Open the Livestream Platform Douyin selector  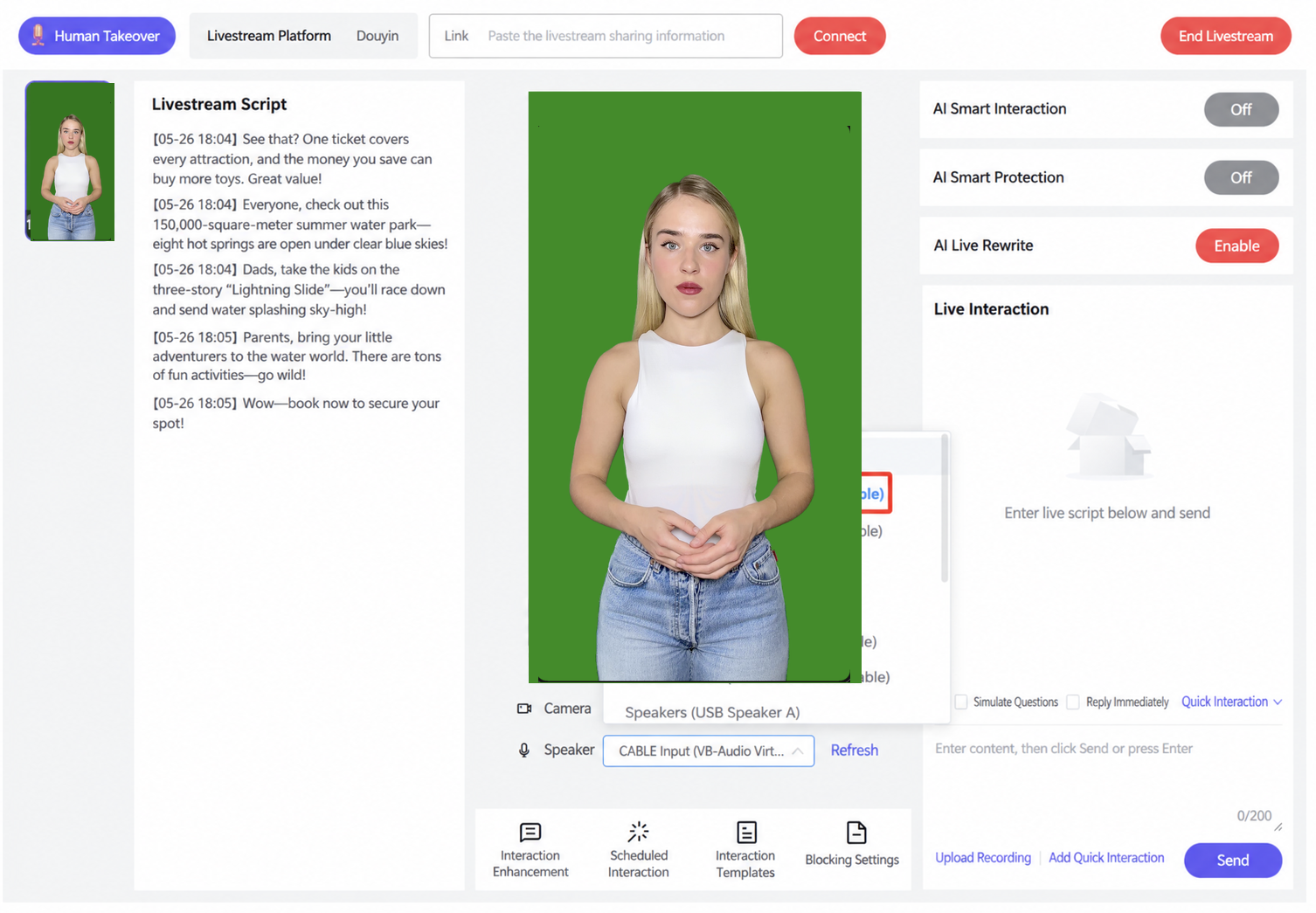pyautogui.click(x=377, y=36)
